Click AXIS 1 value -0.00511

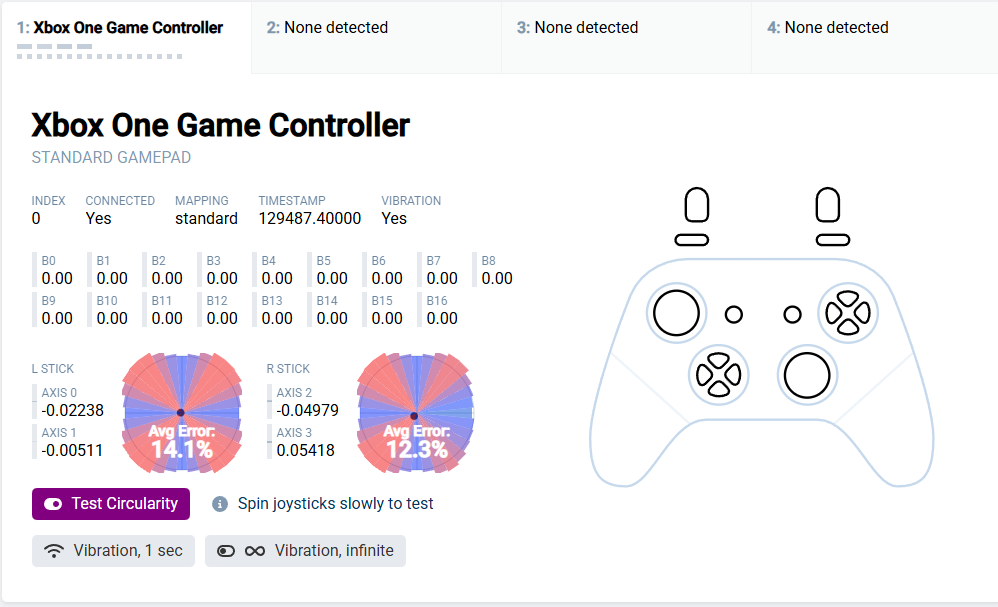(x=72, y=450)
